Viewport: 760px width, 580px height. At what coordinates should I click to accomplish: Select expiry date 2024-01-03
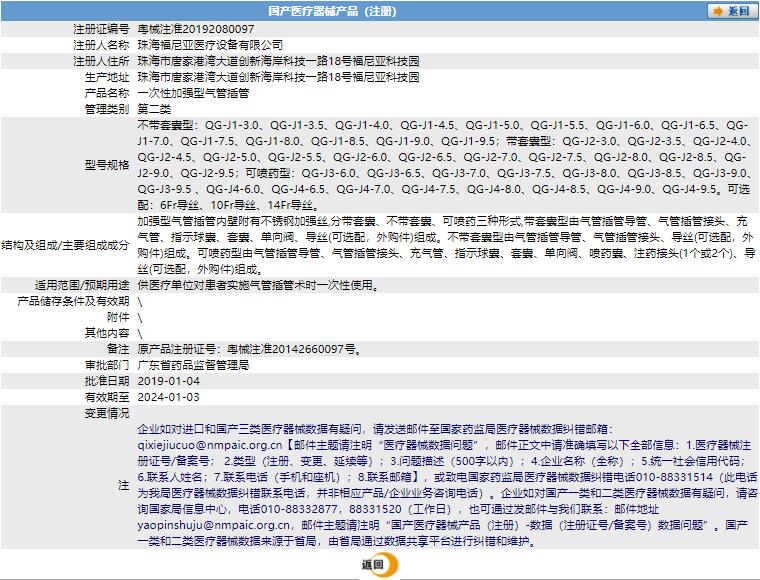pyautogui.click(x=169, y=397)
